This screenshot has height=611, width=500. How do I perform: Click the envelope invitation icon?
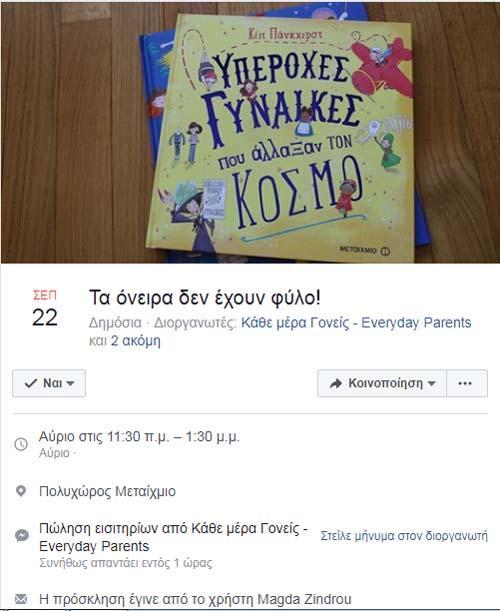(x=21, y=599)
